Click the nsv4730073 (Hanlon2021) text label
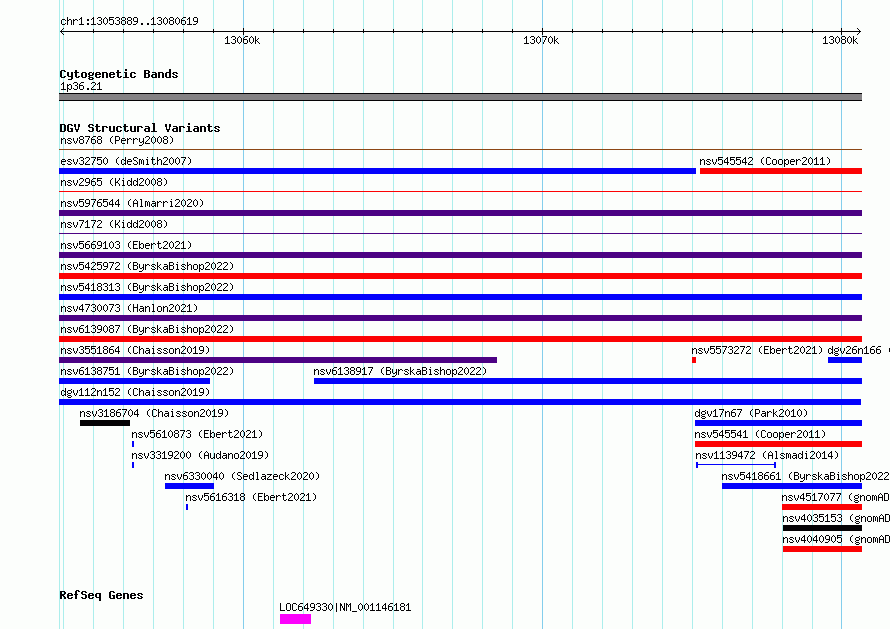The image size is (890, 629). (x=129, y=308)
